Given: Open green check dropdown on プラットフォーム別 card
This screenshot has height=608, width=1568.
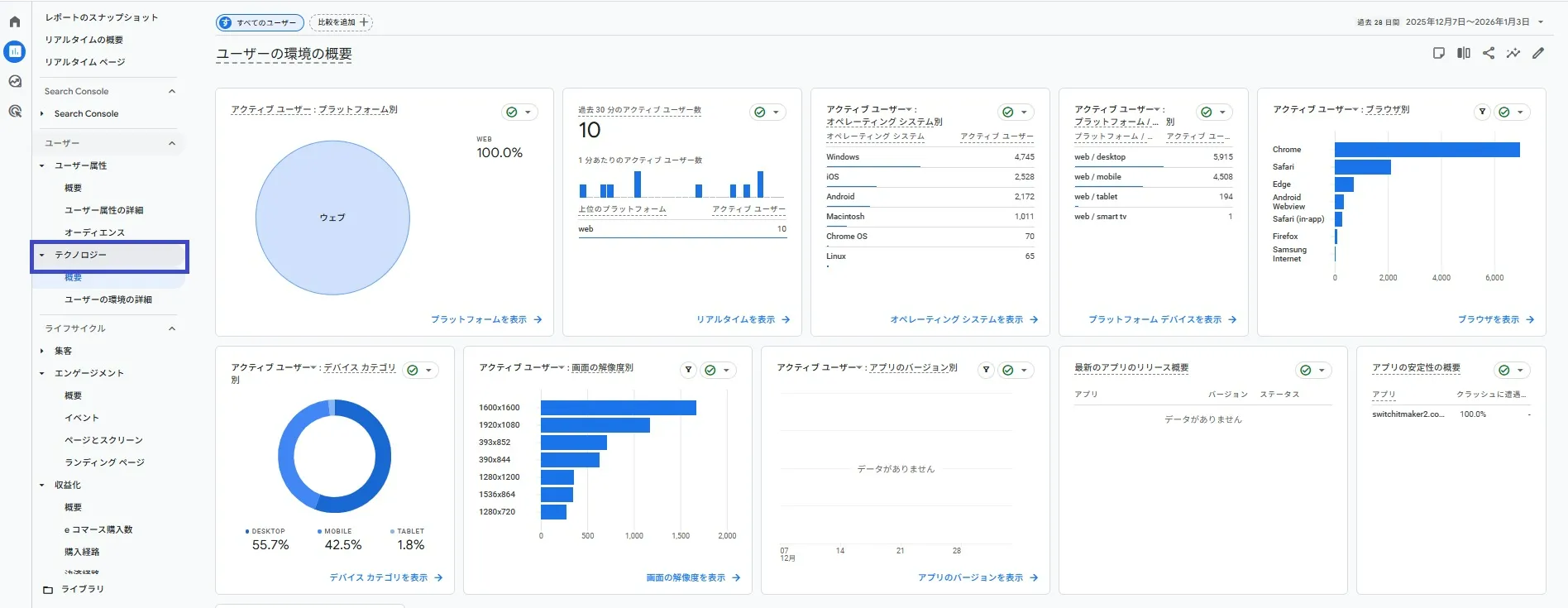Looking at the screenshot, I should (519, 112).
